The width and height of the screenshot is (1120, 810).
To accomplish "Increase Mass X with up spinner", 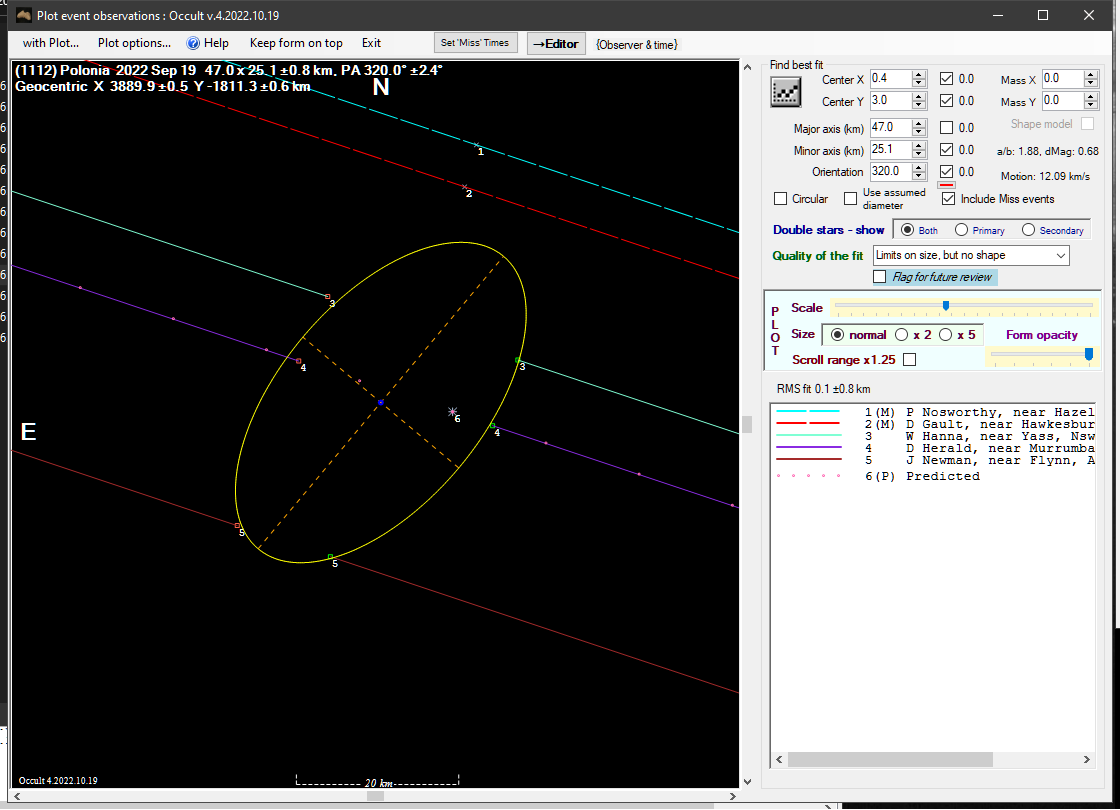I will pos(1090,75).
